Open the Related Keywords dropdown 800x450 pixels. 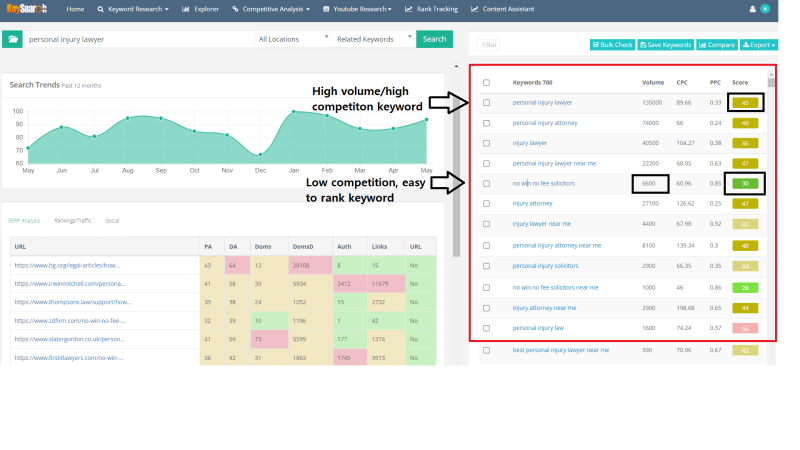tap(373, 39)
